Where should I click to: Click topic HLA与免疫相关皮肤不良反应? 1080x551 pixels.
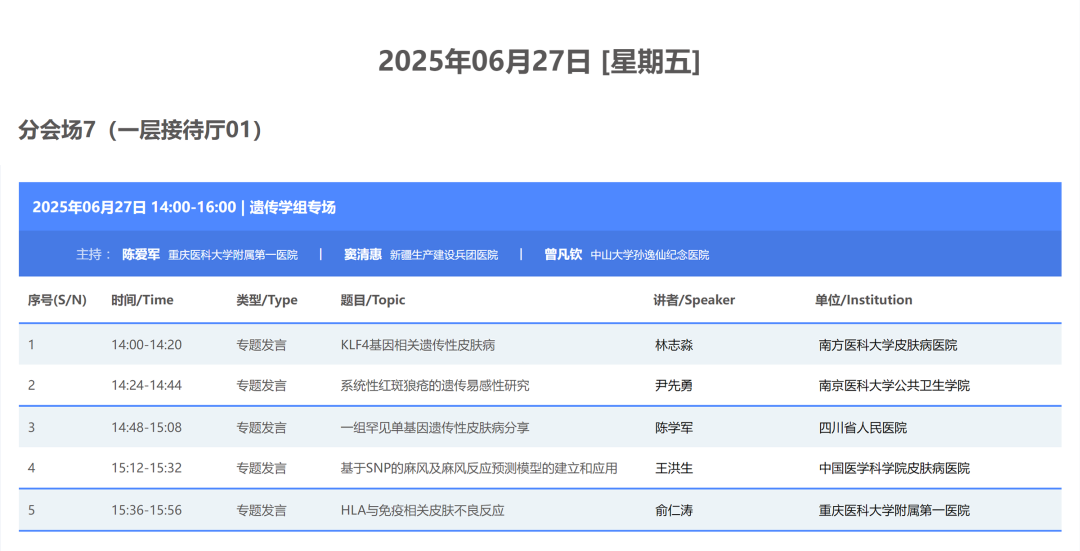[422, 510]
